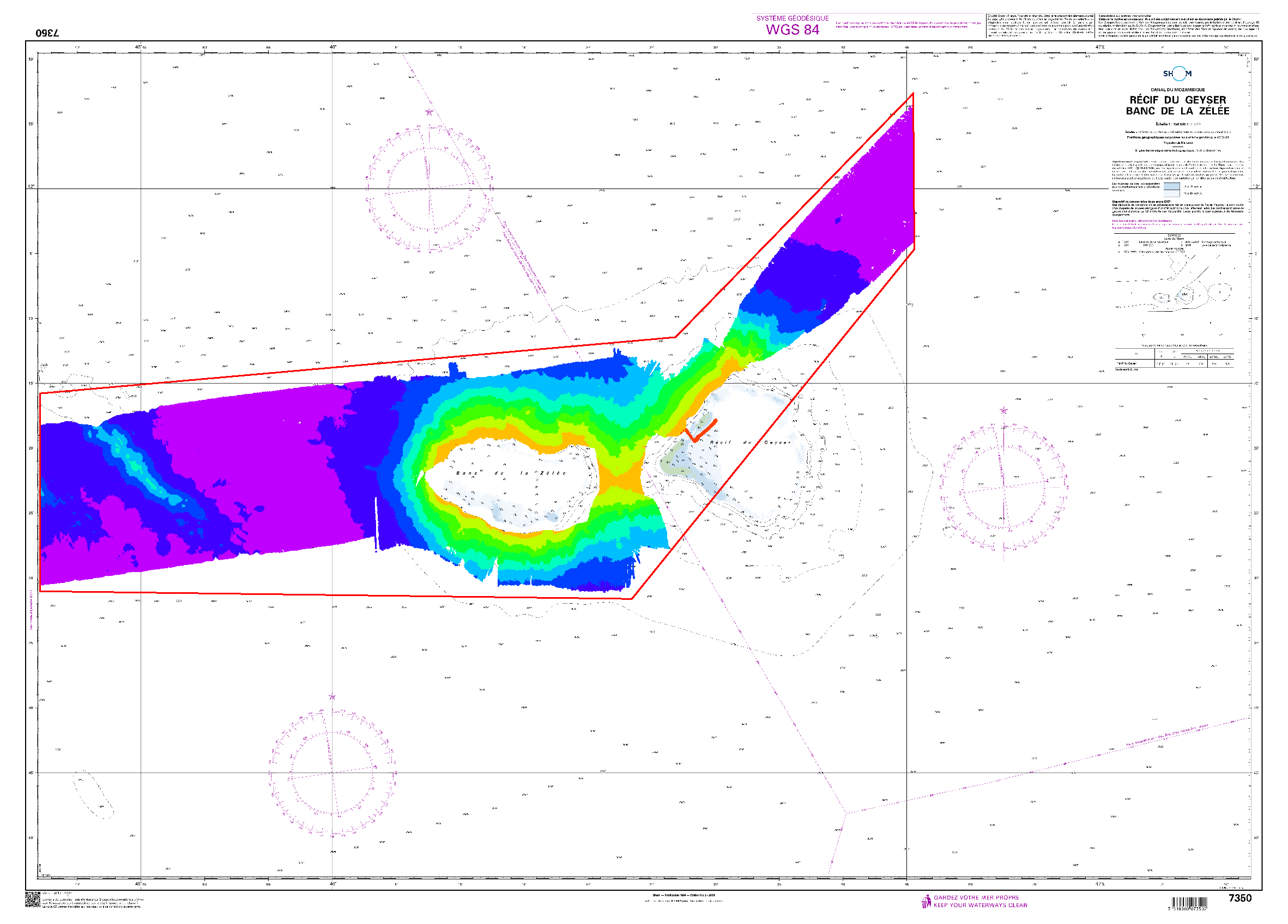This screenshot has width=1288, height=924.
Task: Click the upper-left compass rose center
Action: pos(429,188)
